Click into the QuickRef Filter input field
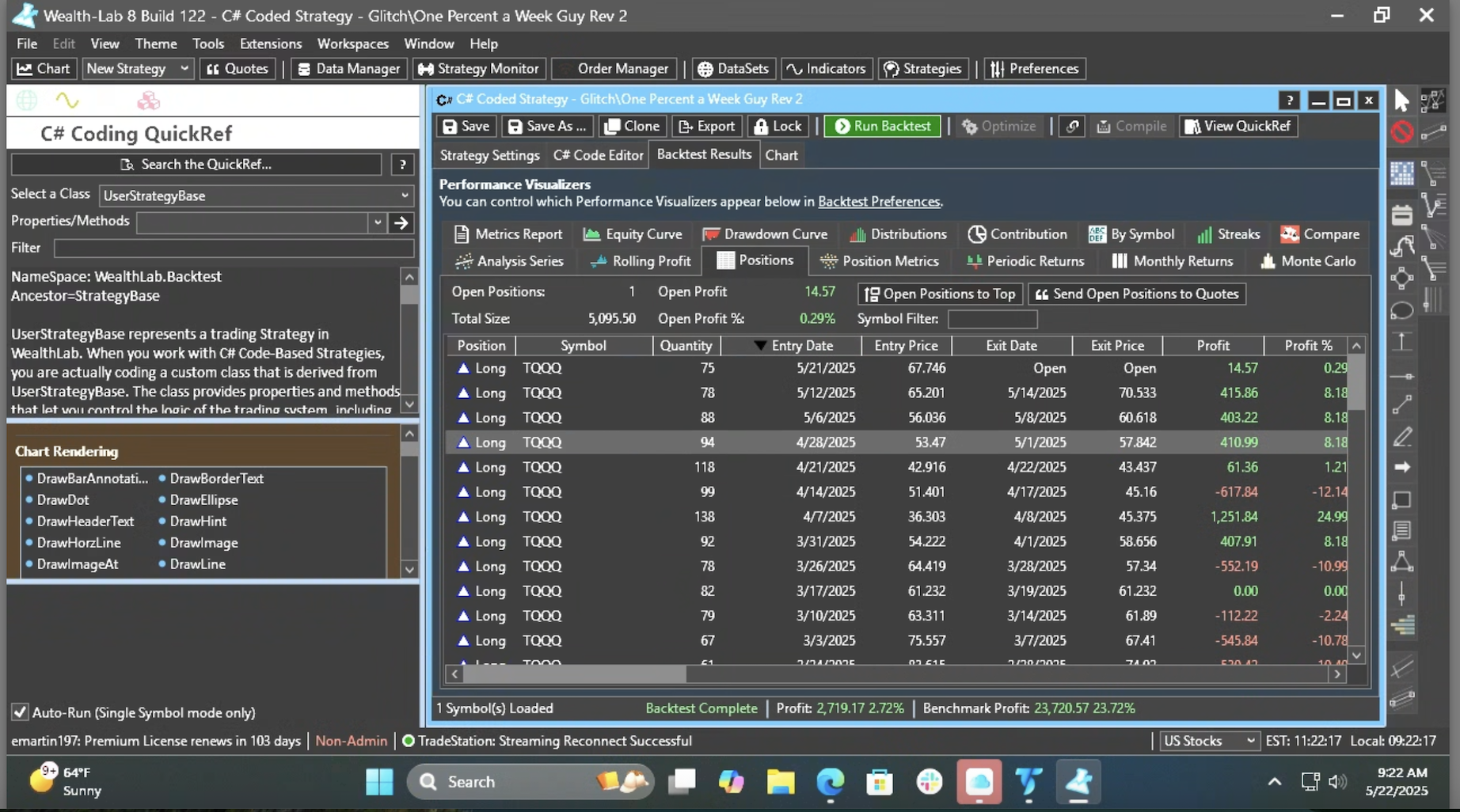Viewport: 1460px width, 812px height. click(234, 248)
